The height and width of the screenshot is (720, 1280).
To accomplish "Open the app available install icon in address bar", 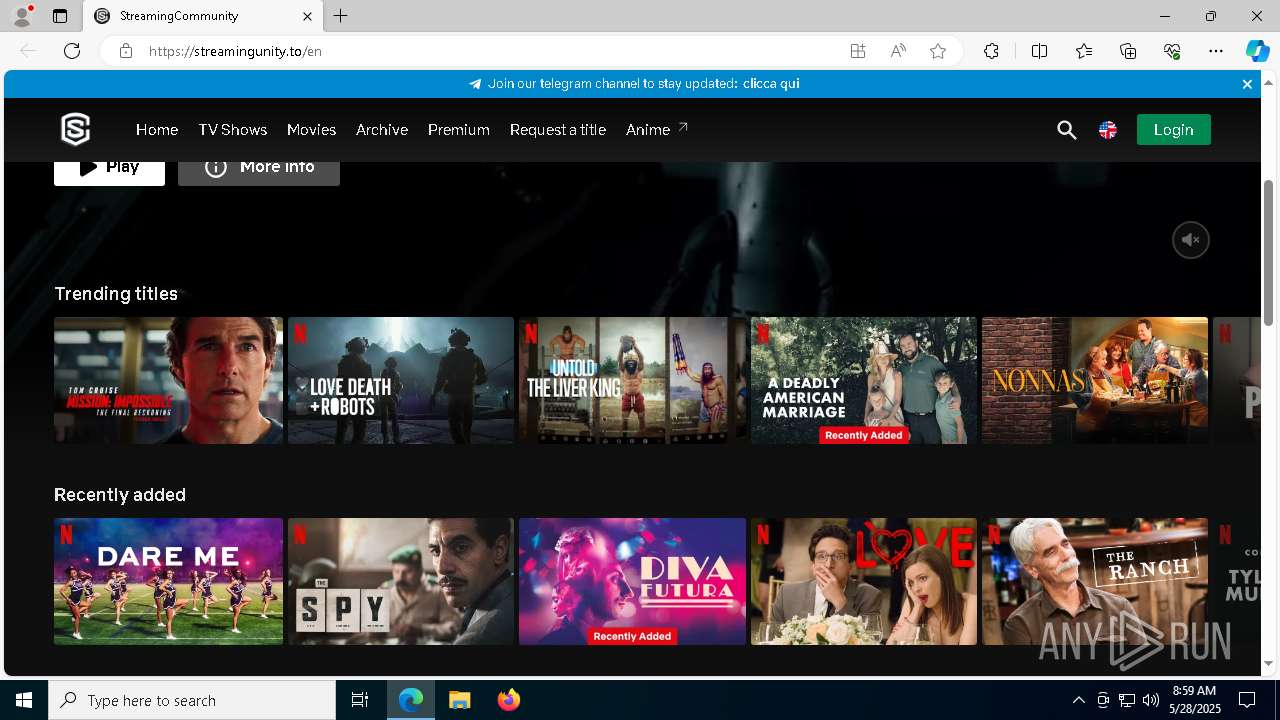I will pos(858,51).
